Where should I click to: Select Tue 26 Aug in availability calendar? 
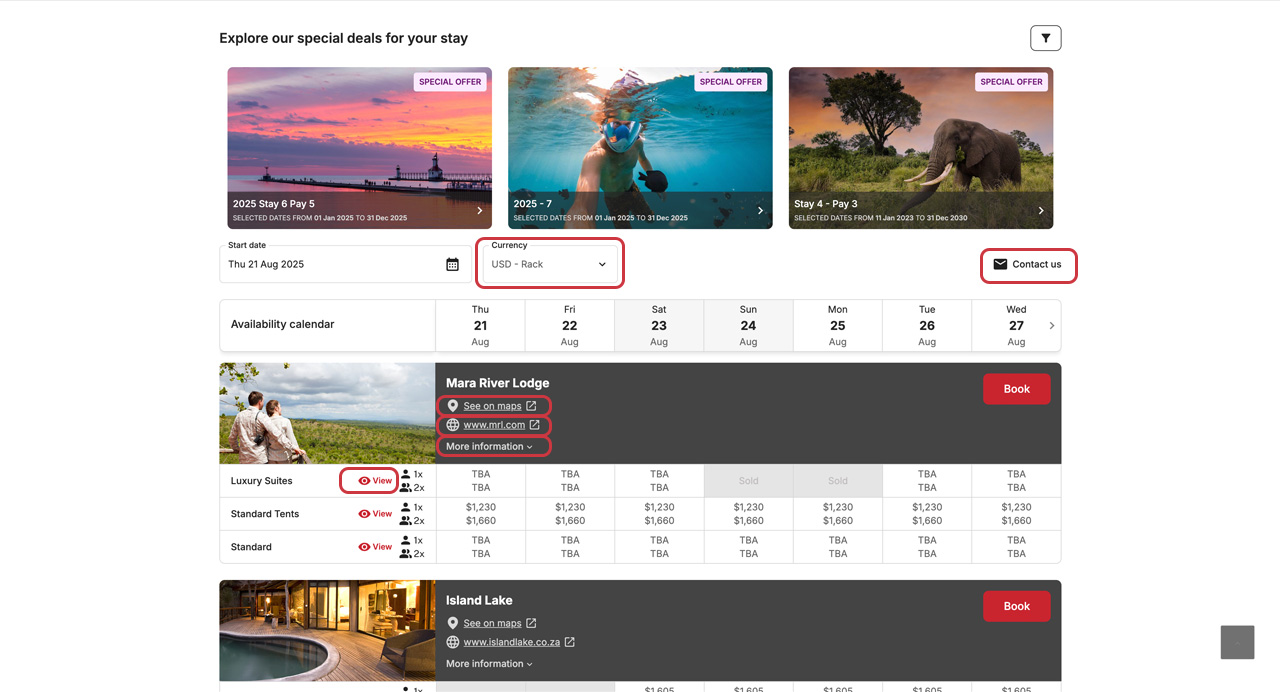tap(927, 325)
